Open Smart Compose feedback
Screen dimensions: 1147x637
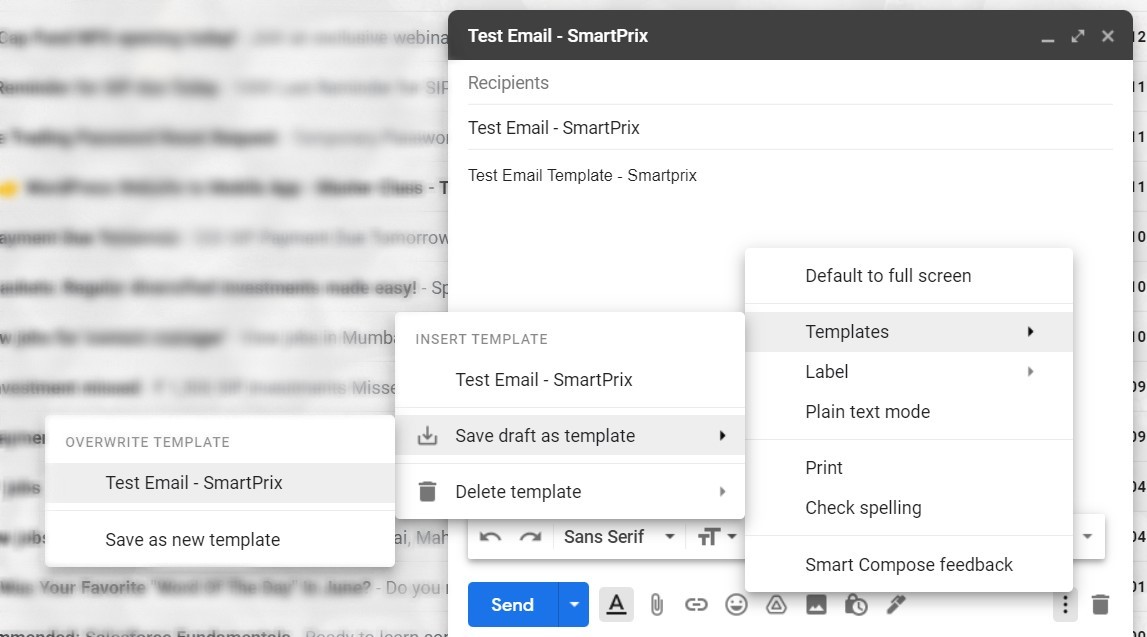coord(909,565)
